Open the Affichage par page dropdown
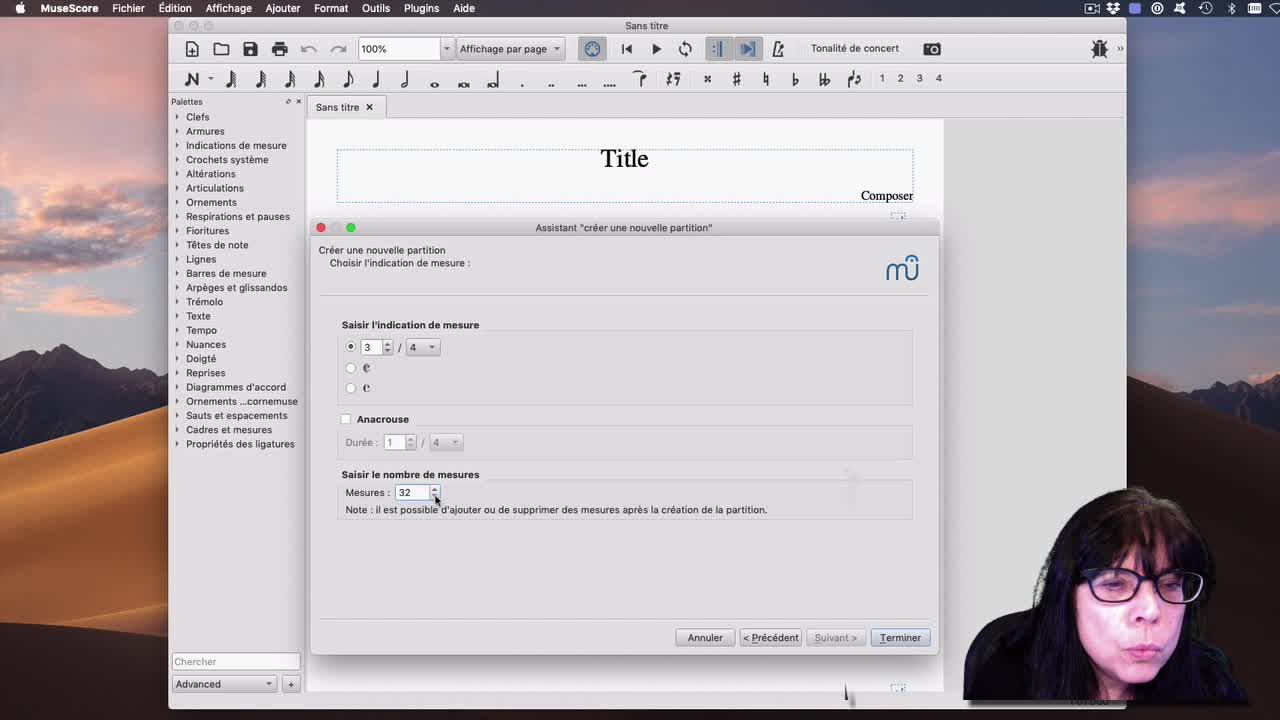The image size is (1280, 720). pos(510,49)
